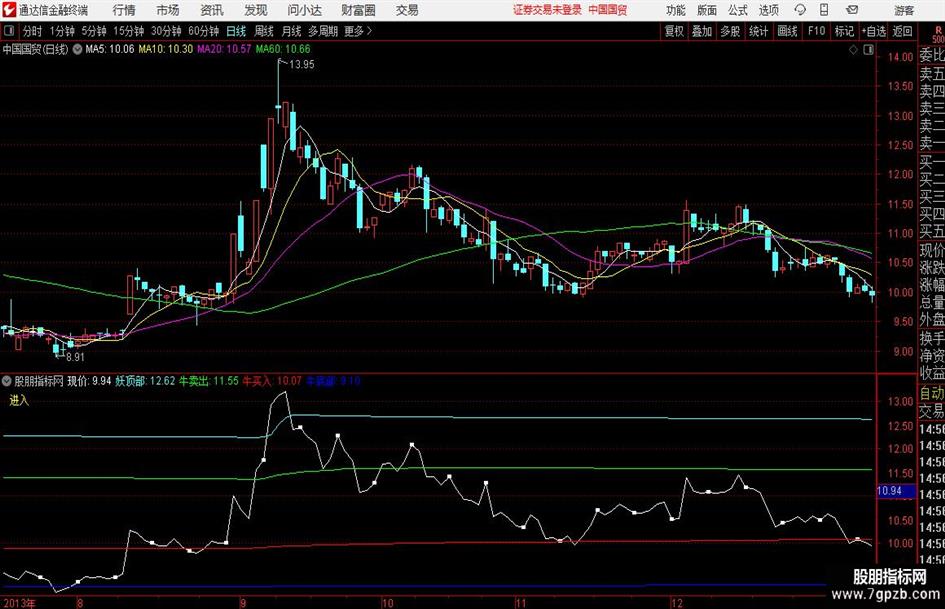The height and width of the screenshot is (609, 945).
Task: Click month 9 on time axis
Action: pos(242,603)
